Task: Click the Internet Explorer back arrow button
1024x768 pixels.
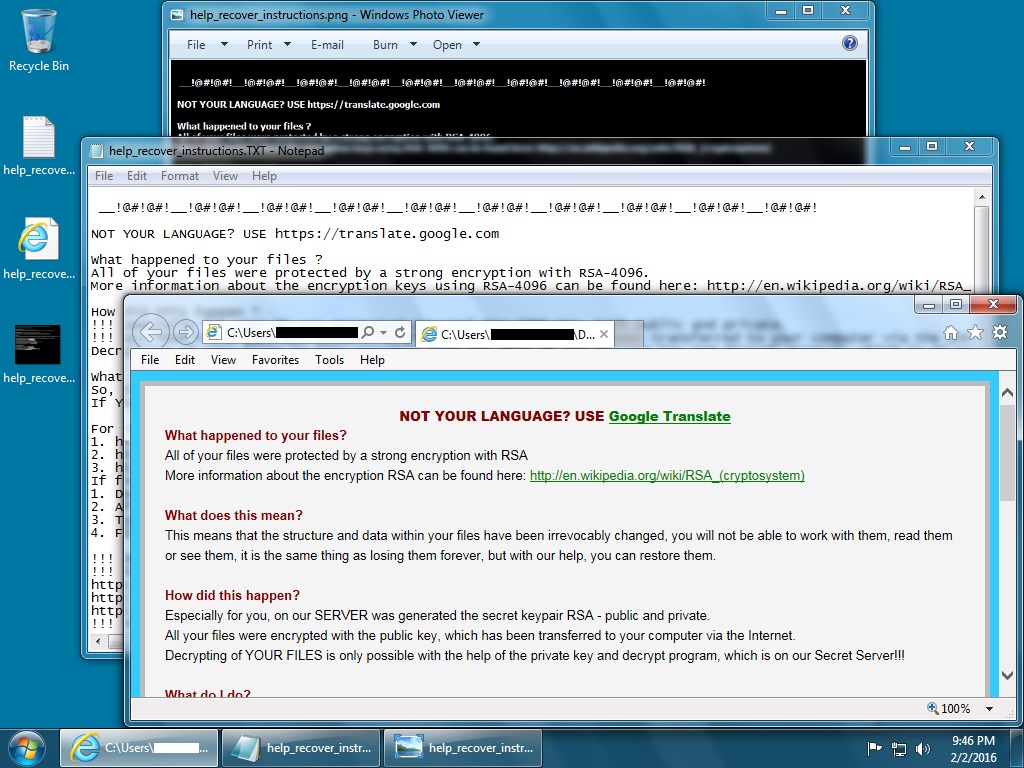Action: [x=151, y=332]
